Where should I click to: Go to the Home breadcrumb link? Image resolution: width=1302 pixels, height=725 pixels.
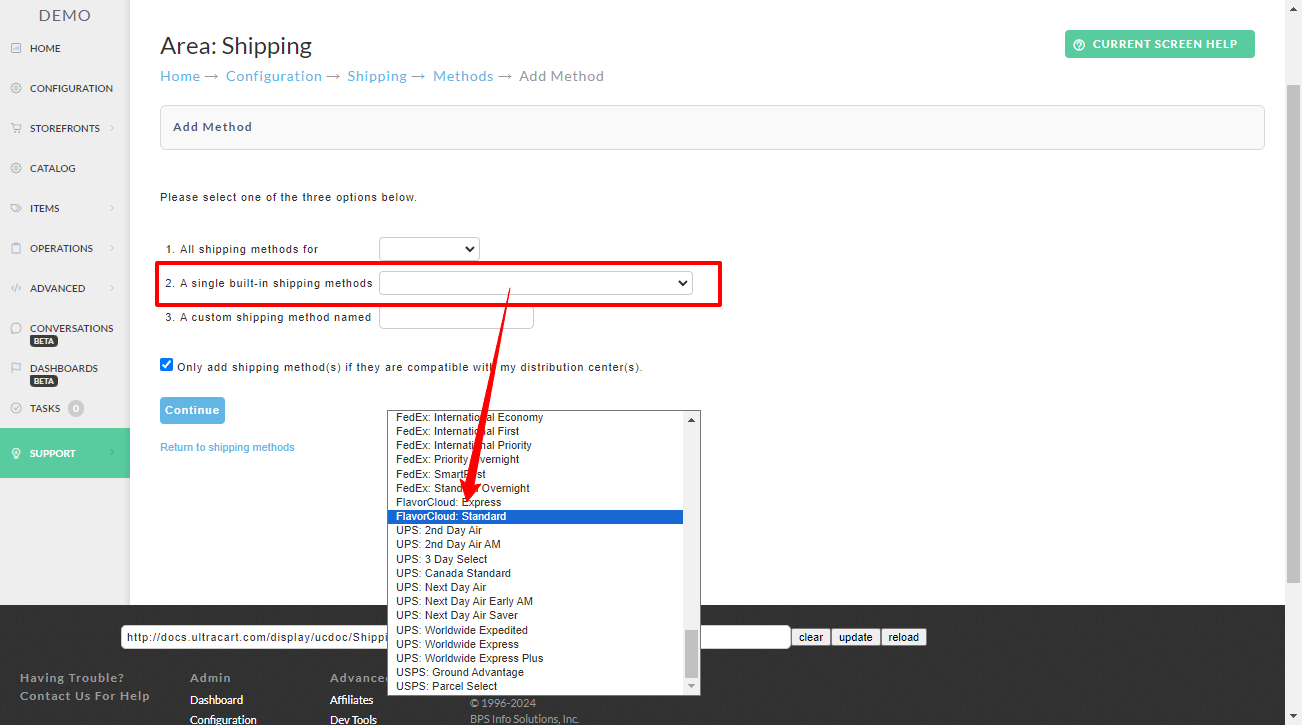[180, 76]
